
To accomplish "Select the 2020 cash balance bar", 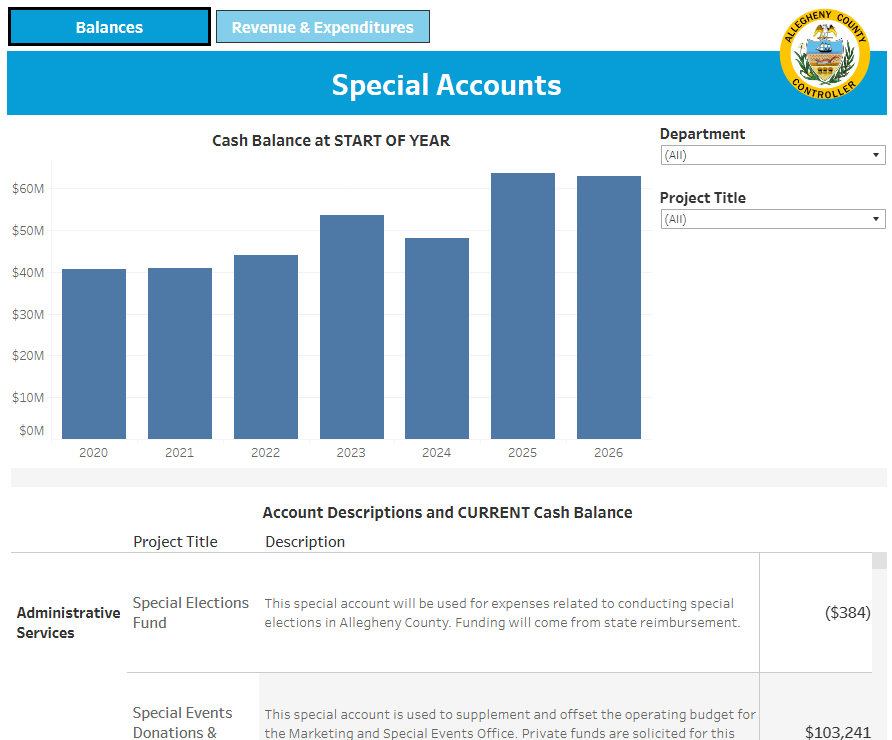I will pos(94,354).
